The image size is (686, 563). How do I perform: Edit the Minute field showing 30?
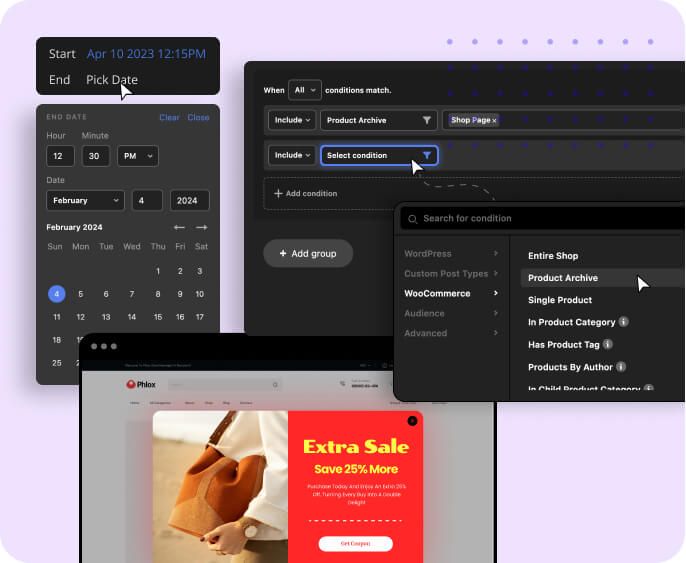point(95,156)
